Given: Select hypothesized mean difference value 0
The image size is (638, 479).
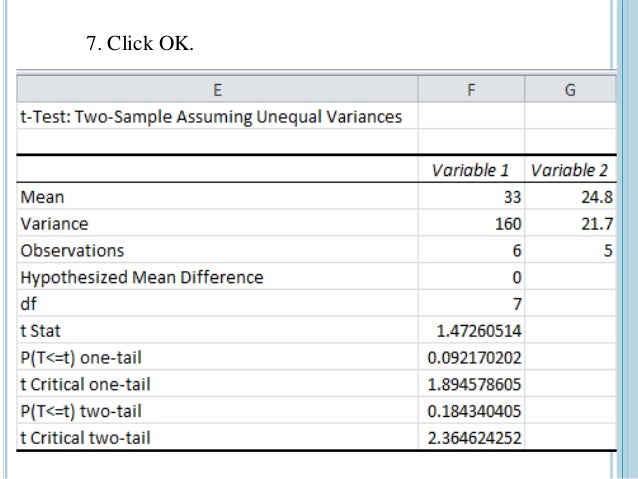Looking at the screenshot, I should point(471,277).
